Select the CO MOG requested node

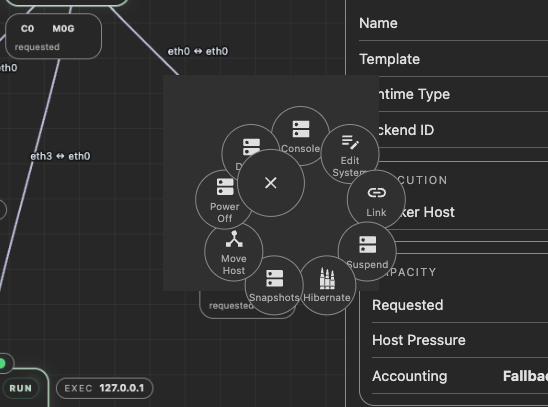tap(53, 36)
